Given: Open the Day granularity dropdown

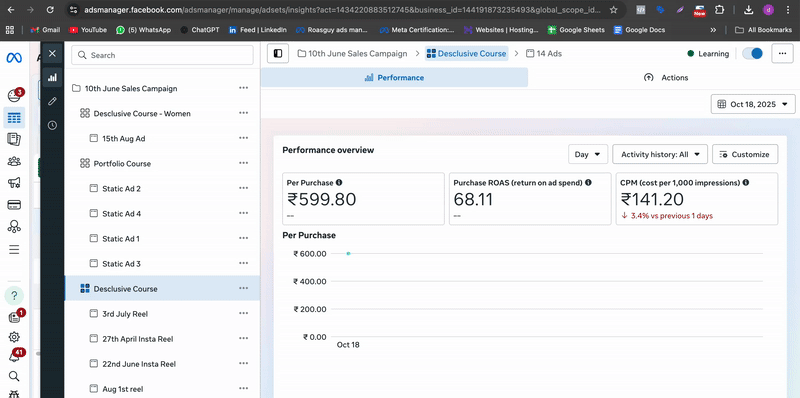Looking at the screenshot, I should click(x=588, y=154).
